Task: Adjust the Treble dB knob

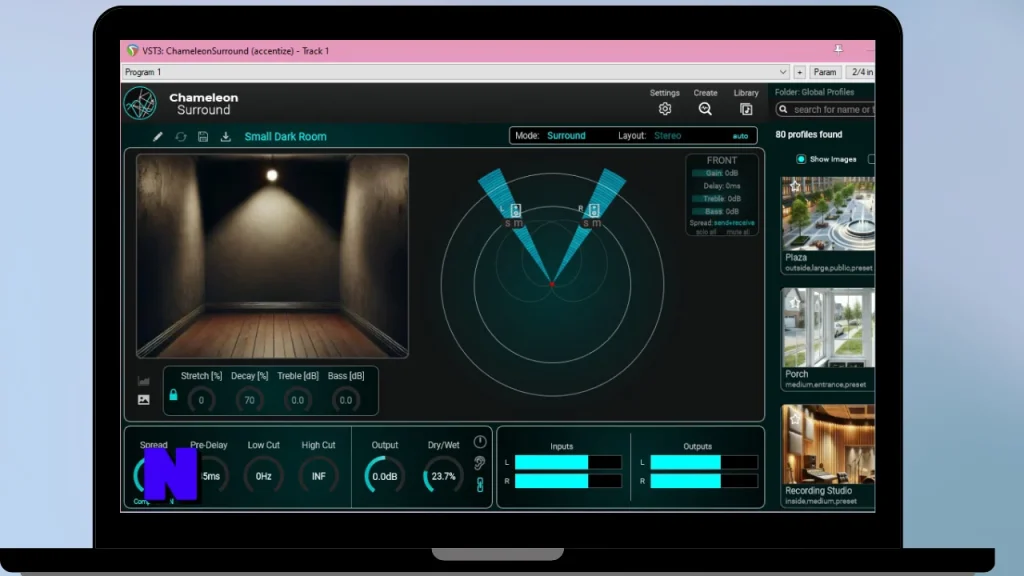Action: (297, 400)
